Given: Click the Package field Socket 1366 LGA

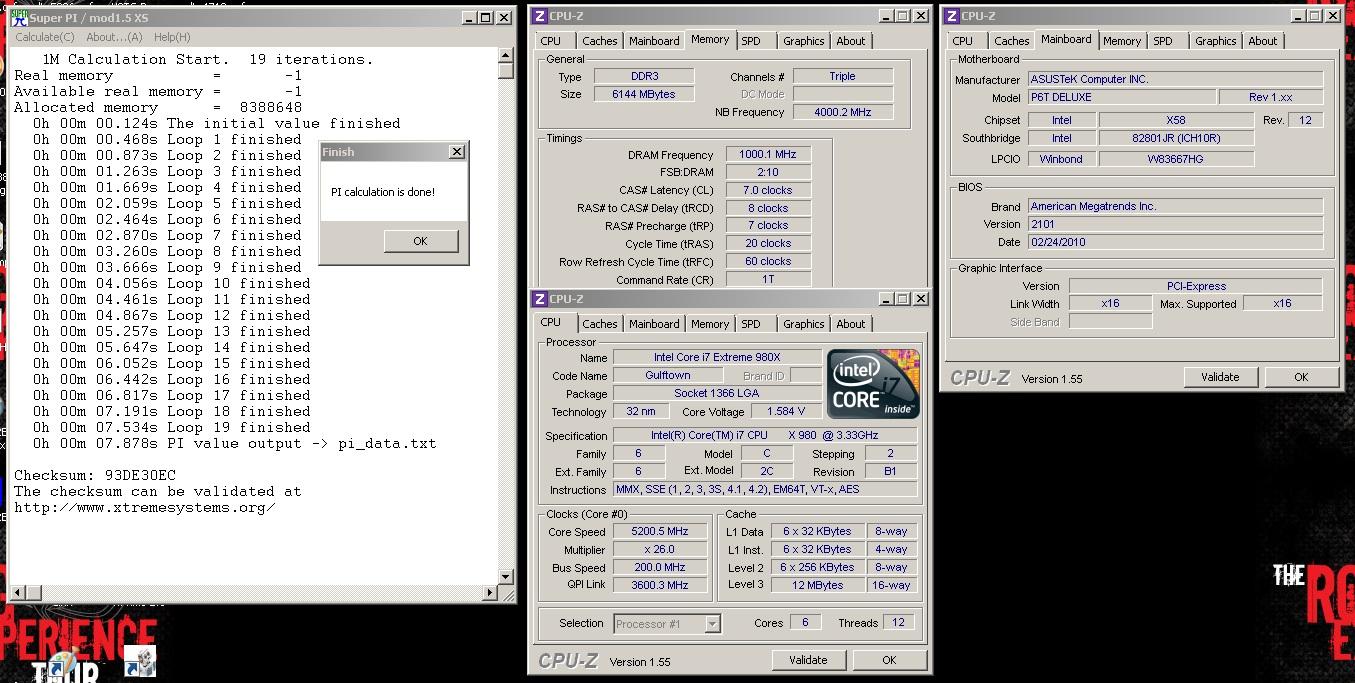Looking at the screenshot, I should click(717, 393).
